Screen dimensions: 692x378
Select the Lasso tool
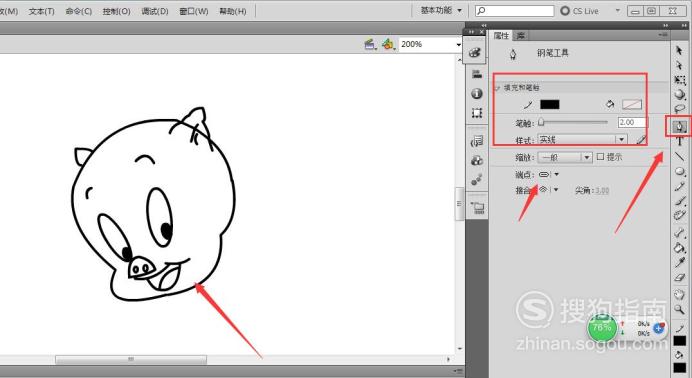pyautogui.click(x=680, y=109)
